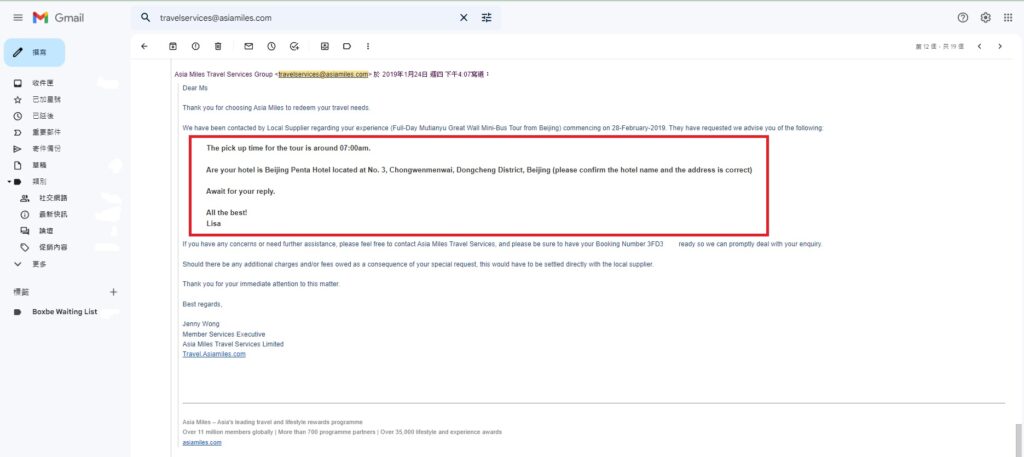This screenshot has width=1024, height=457.
Task: Click 'Thank you for choosing Asia Miles' line
Action: point(276,107)
